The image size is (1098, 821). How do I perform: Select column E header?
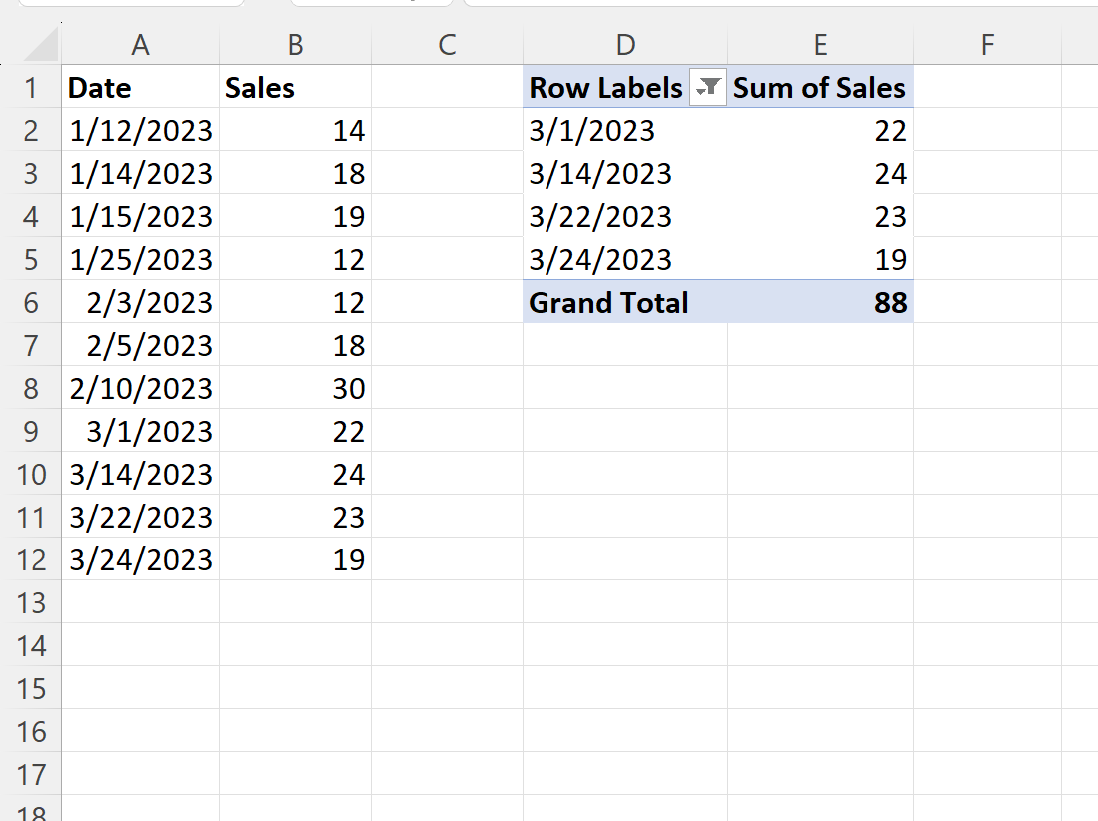coord(820,44)
